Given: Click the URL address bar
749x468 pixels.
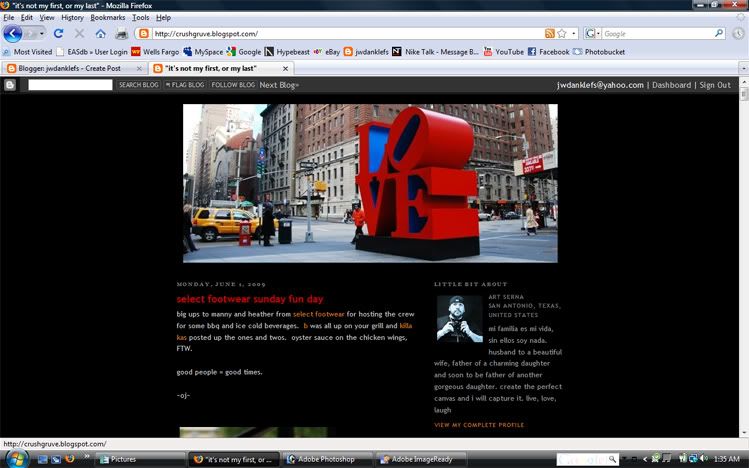Looking at the screenshot, I should pyautogui.click(x=348, y=33).
